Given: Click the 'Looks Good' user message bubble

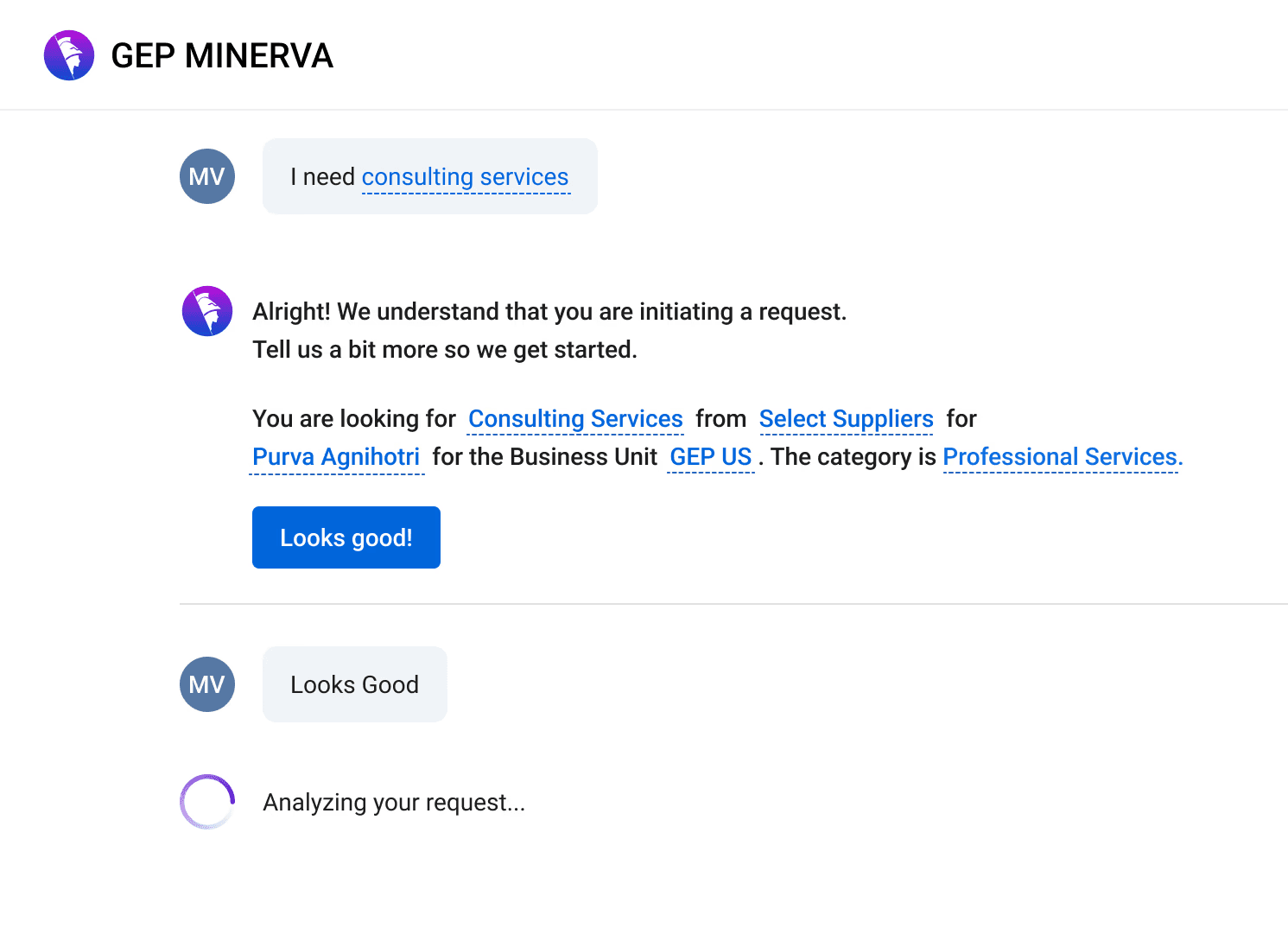Looking at the screenshot, I should pyautogui.click(x=355, y=684).
